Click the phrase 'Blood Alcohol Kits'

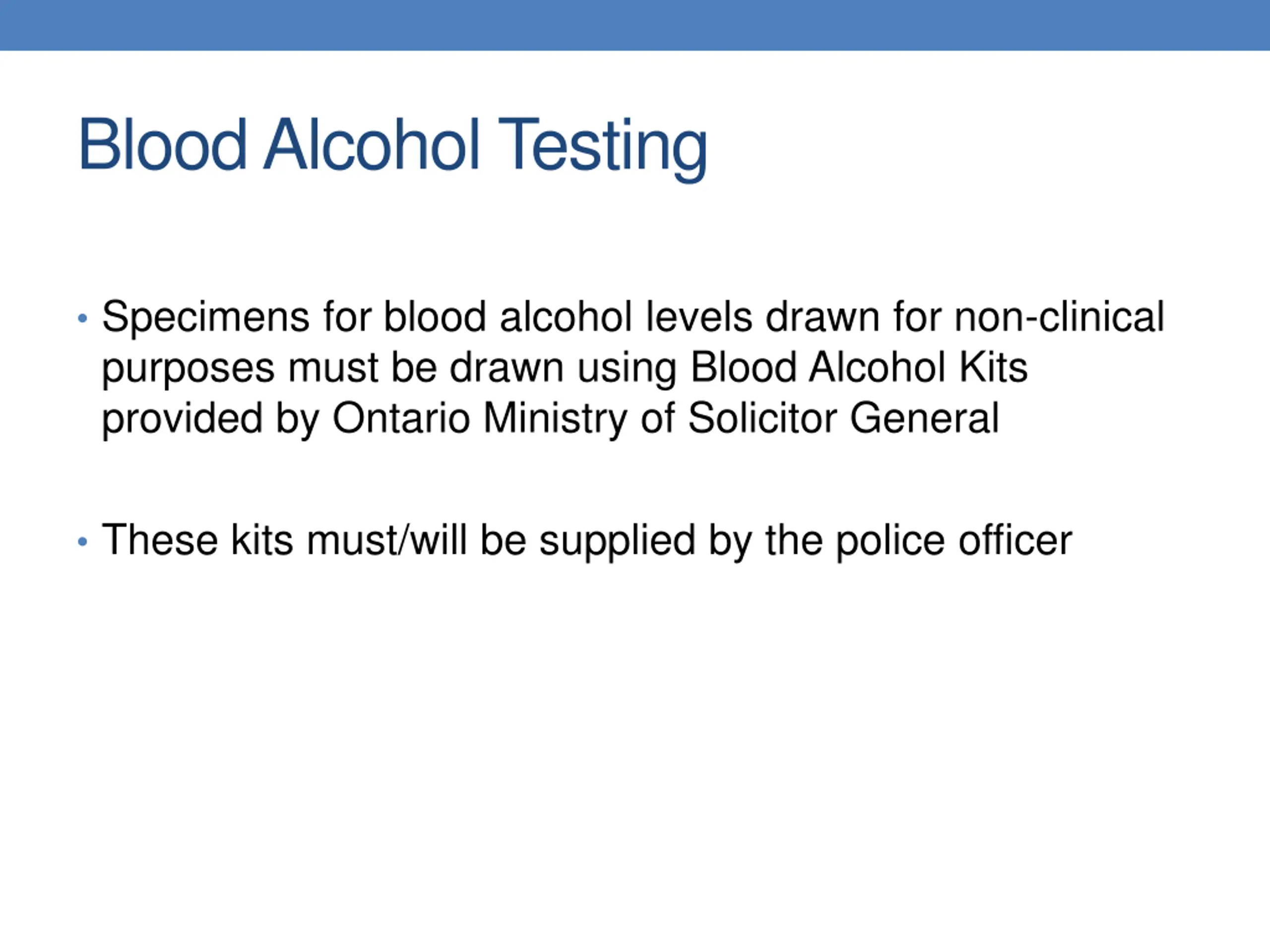pos(859,367)
